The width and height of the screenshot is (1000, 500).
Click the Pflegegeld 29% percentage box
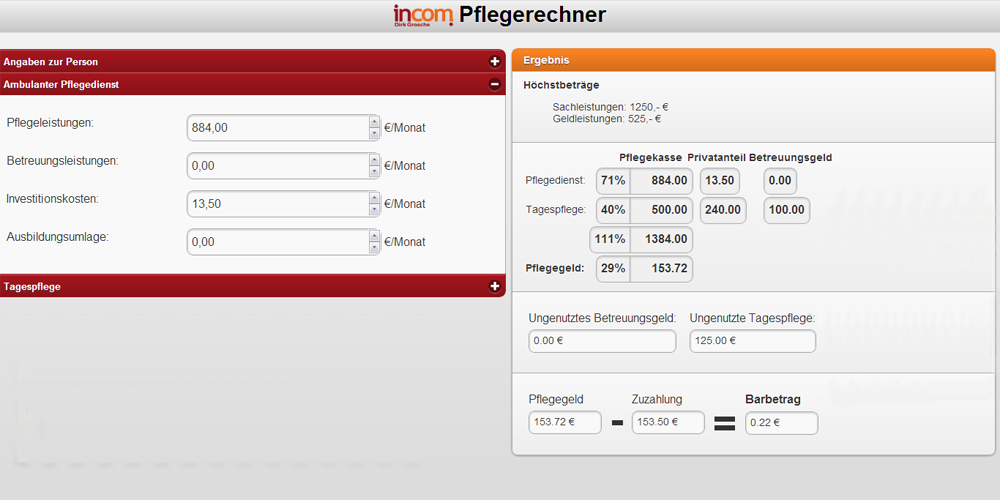(612, 269)
